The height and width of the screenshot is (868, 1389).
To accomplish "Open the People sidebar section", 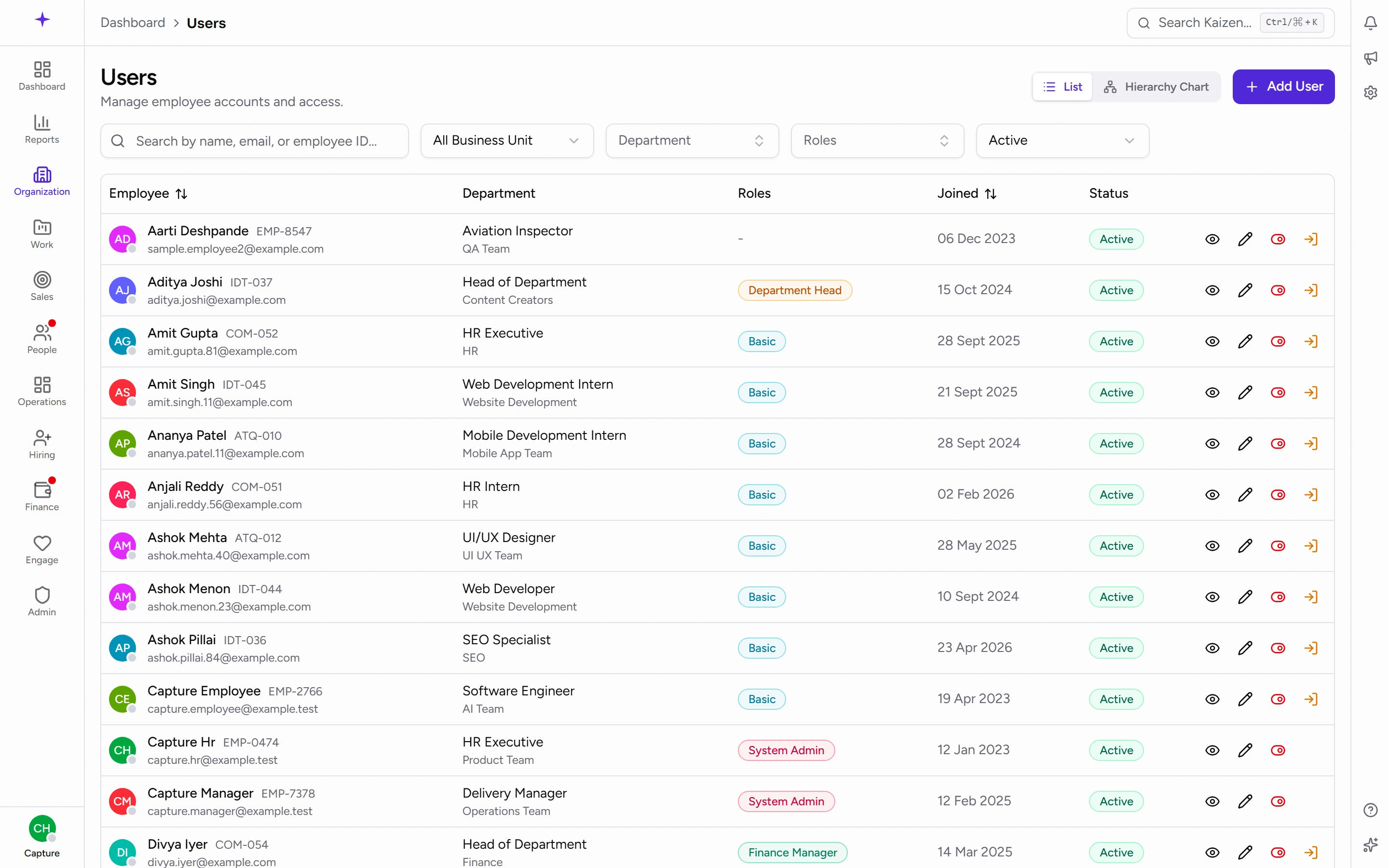I will pos(42,339).
